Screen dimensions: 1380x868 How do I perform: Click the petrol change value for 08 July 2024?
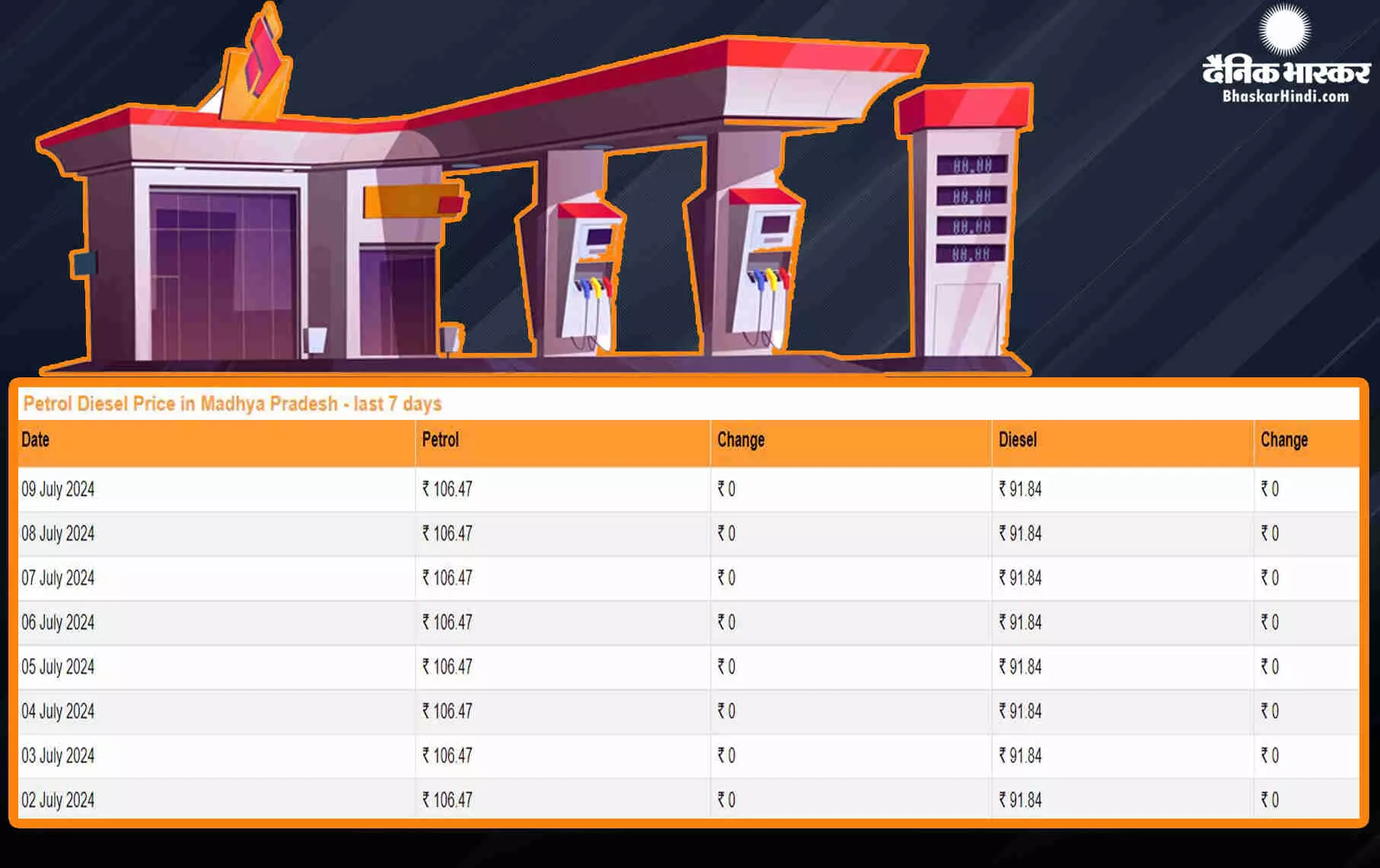point(726,533)
